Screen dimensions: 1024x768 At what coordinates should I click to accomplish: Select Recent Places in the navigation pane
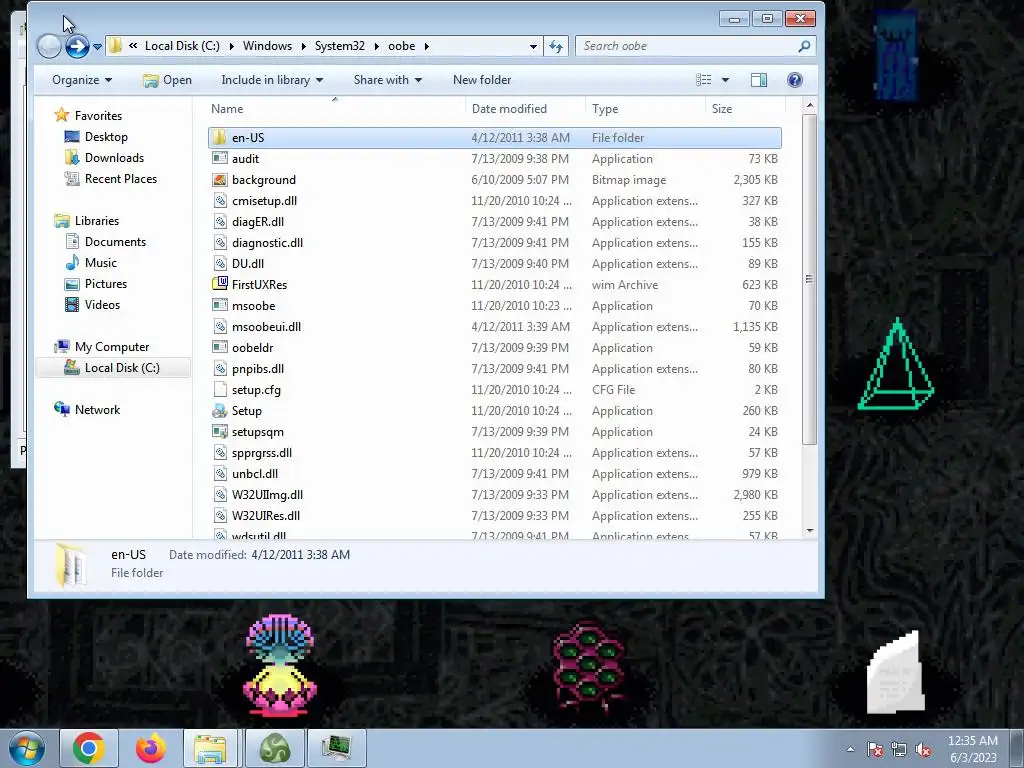pyautogui.click(x=121, y=178)
